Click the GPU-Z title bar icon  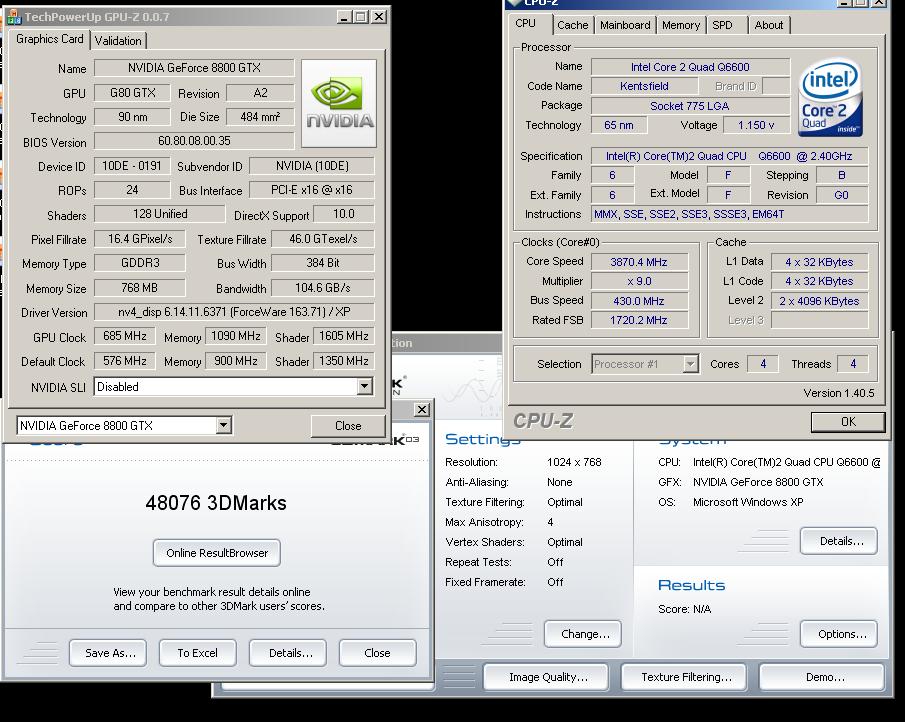(14, 17)
